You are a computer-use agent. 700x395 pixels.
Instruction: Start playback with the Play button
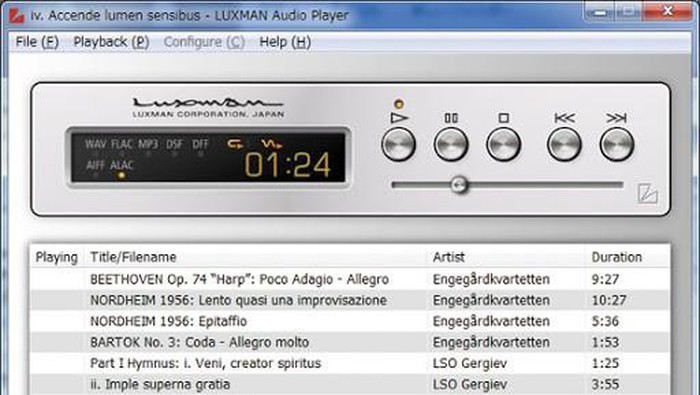tap(399, 144)
